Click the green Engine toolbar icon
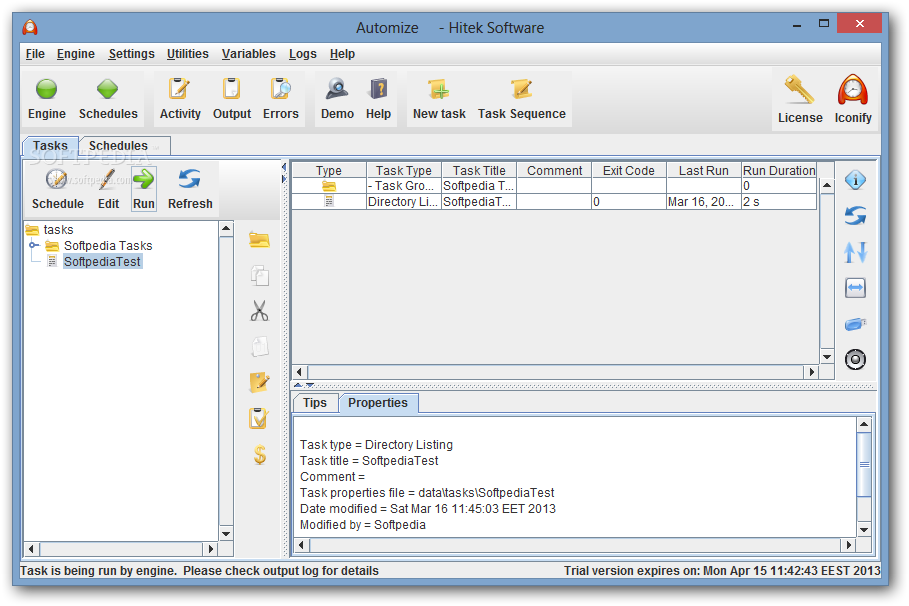 click(x=46, y=89)
